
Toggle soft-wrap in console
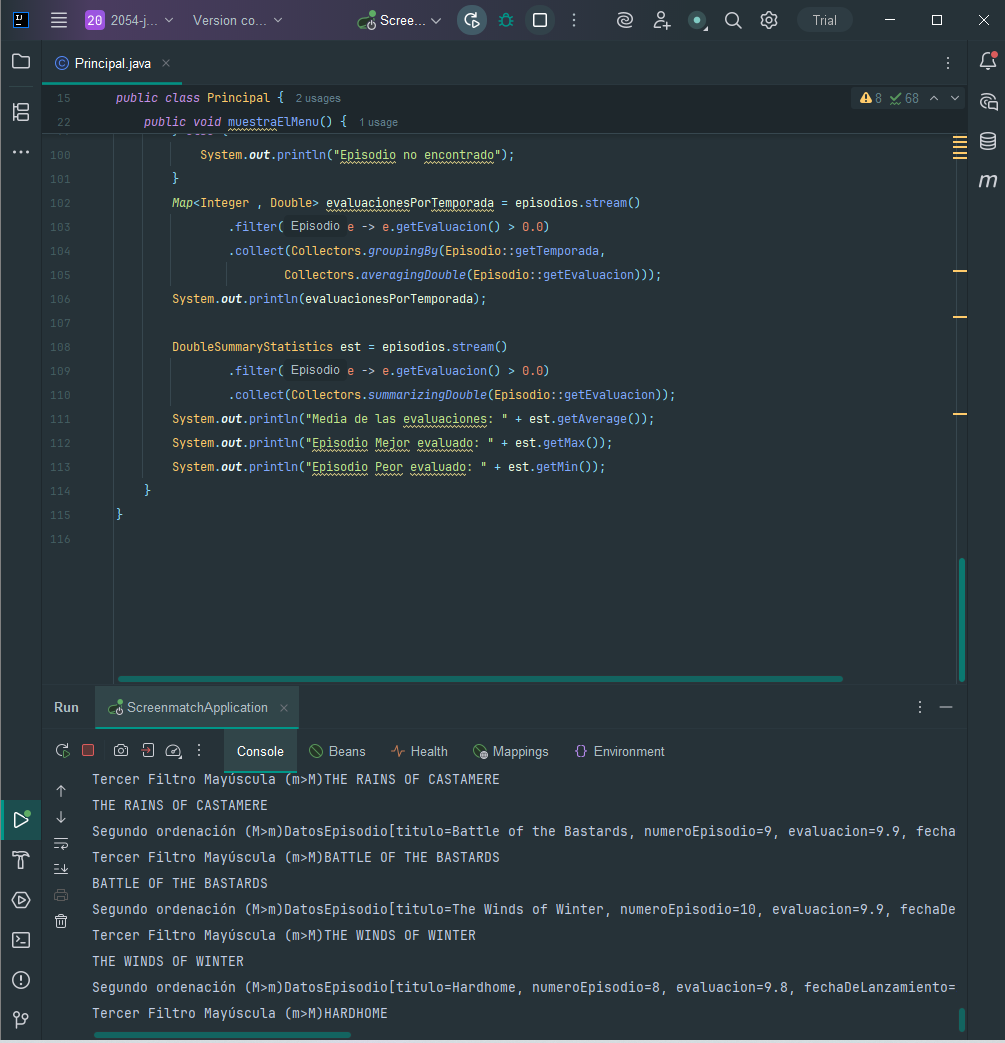tap(61, 843)
